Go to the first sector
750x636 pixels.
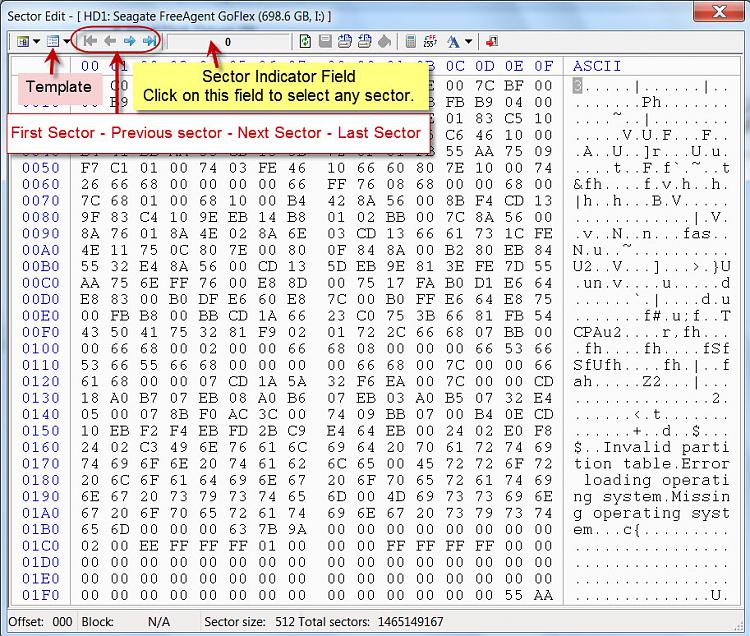coord(90,41)
